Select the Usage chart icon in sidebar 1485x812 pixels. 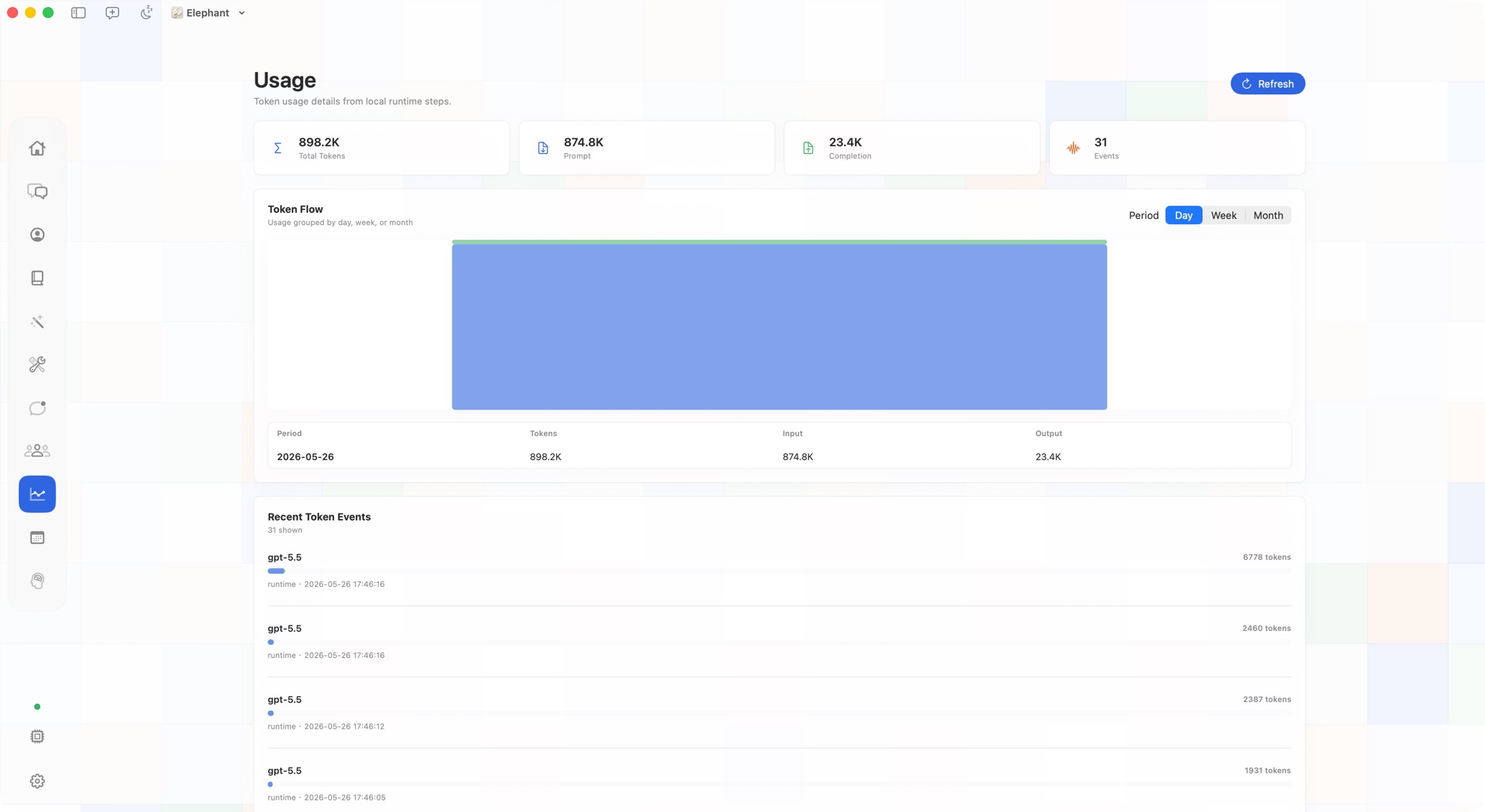37,493
